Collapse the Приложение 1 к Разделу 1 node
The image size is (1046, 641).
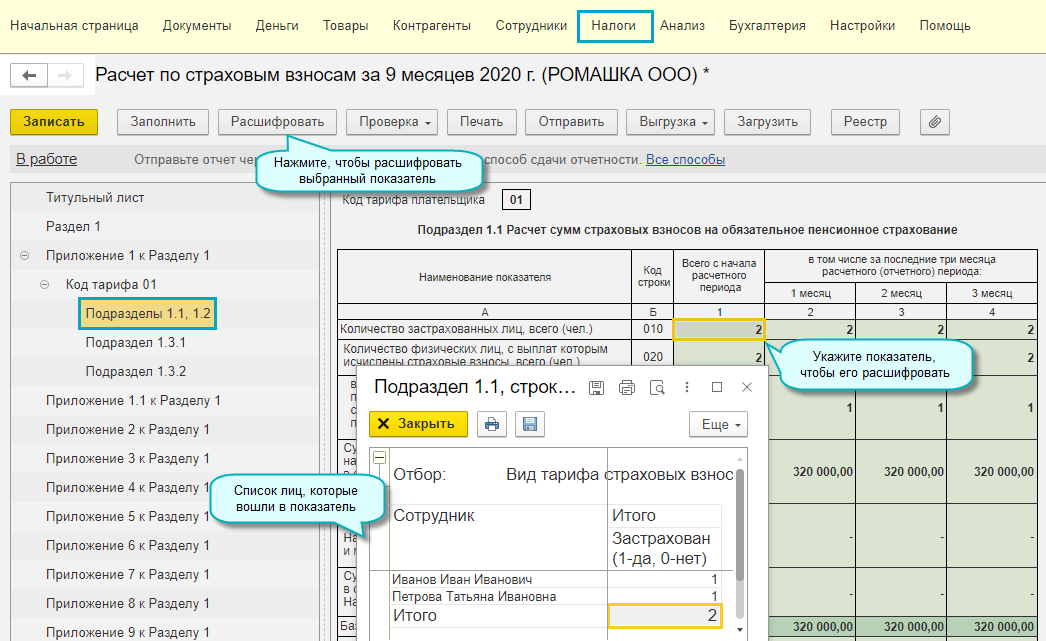pos(25,255)
